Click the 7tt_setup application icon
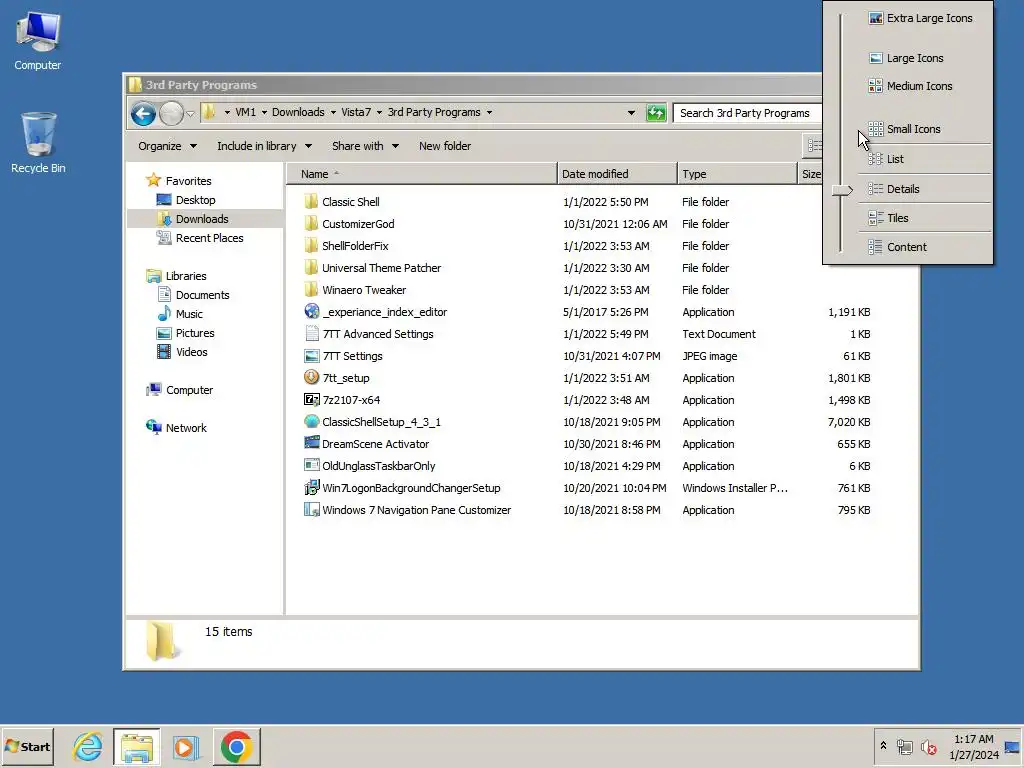Screen dimensions: 1024x768 312,377
